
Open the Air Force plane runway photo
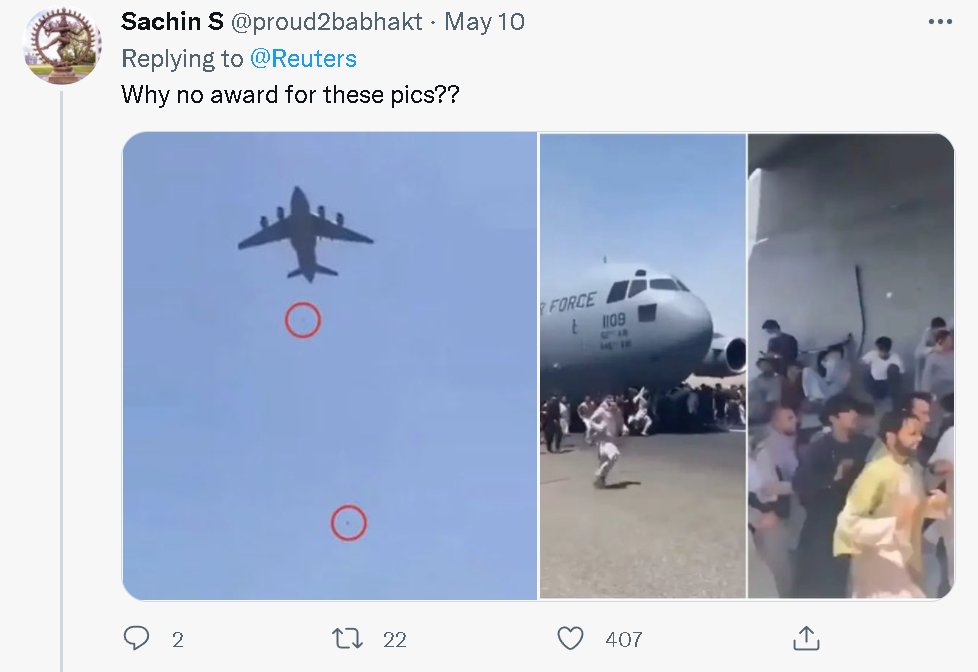[x=643, y=366]
